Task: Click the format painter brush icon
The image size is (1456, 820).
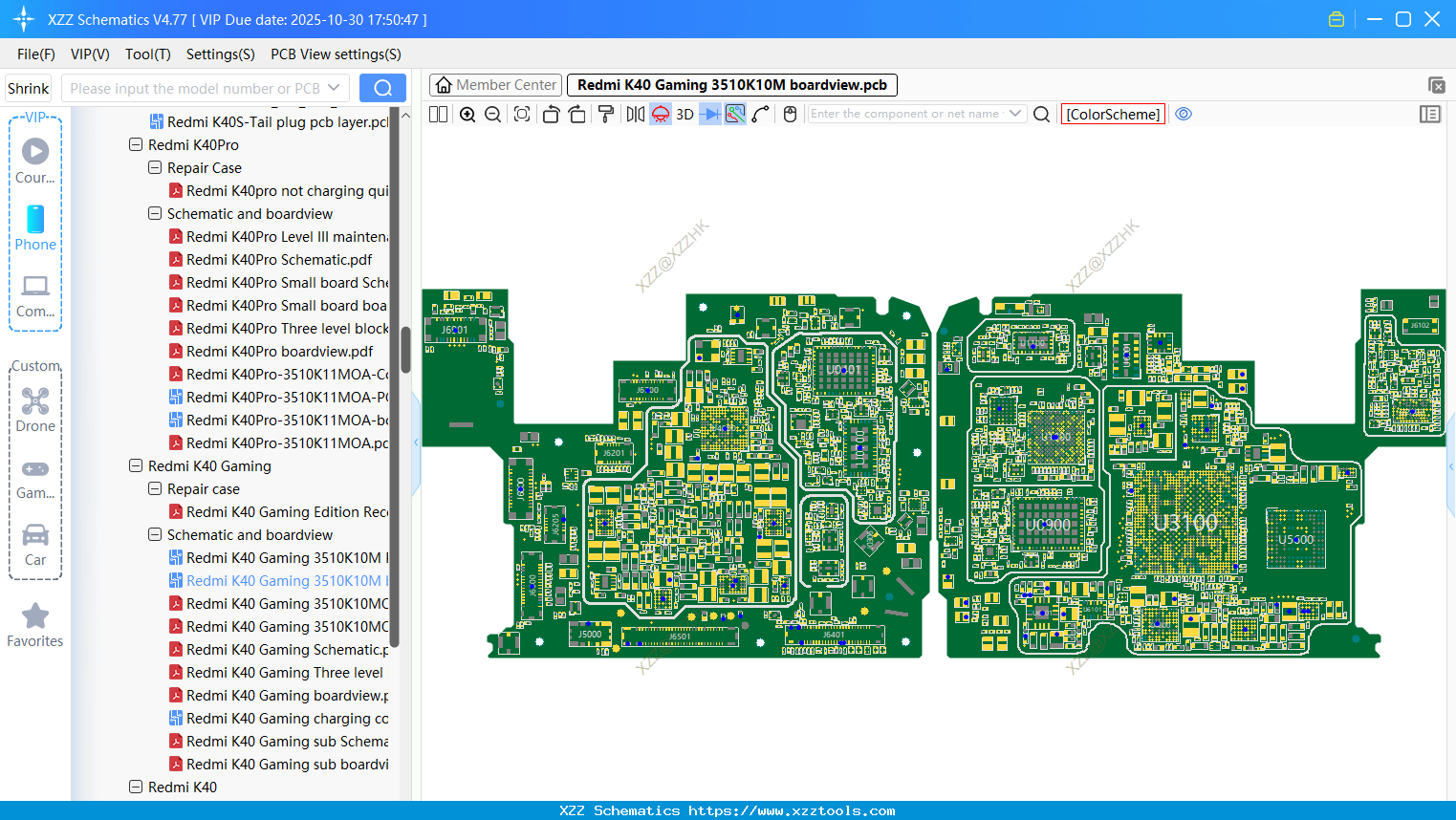Action: (x=605, y=115)
